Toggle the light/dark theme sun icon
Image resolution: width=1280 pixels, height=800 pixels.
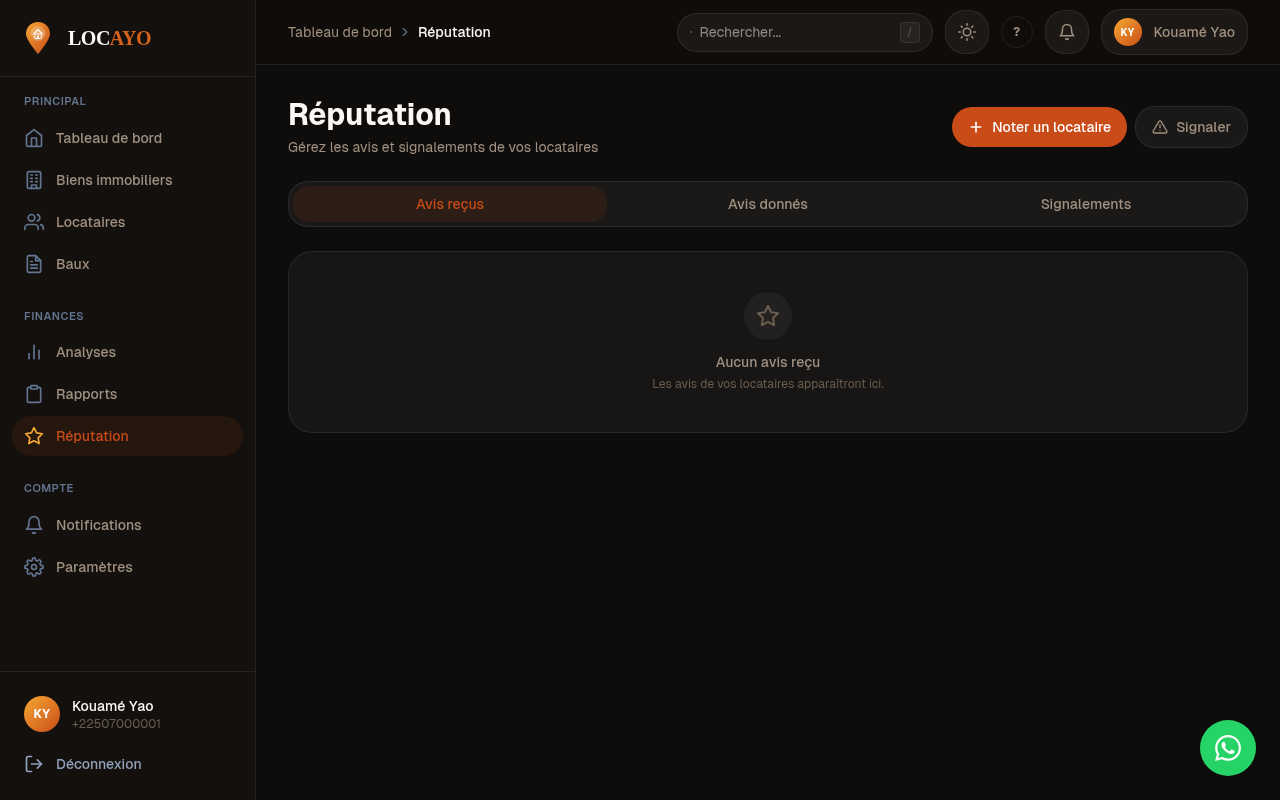pos(966,32)
